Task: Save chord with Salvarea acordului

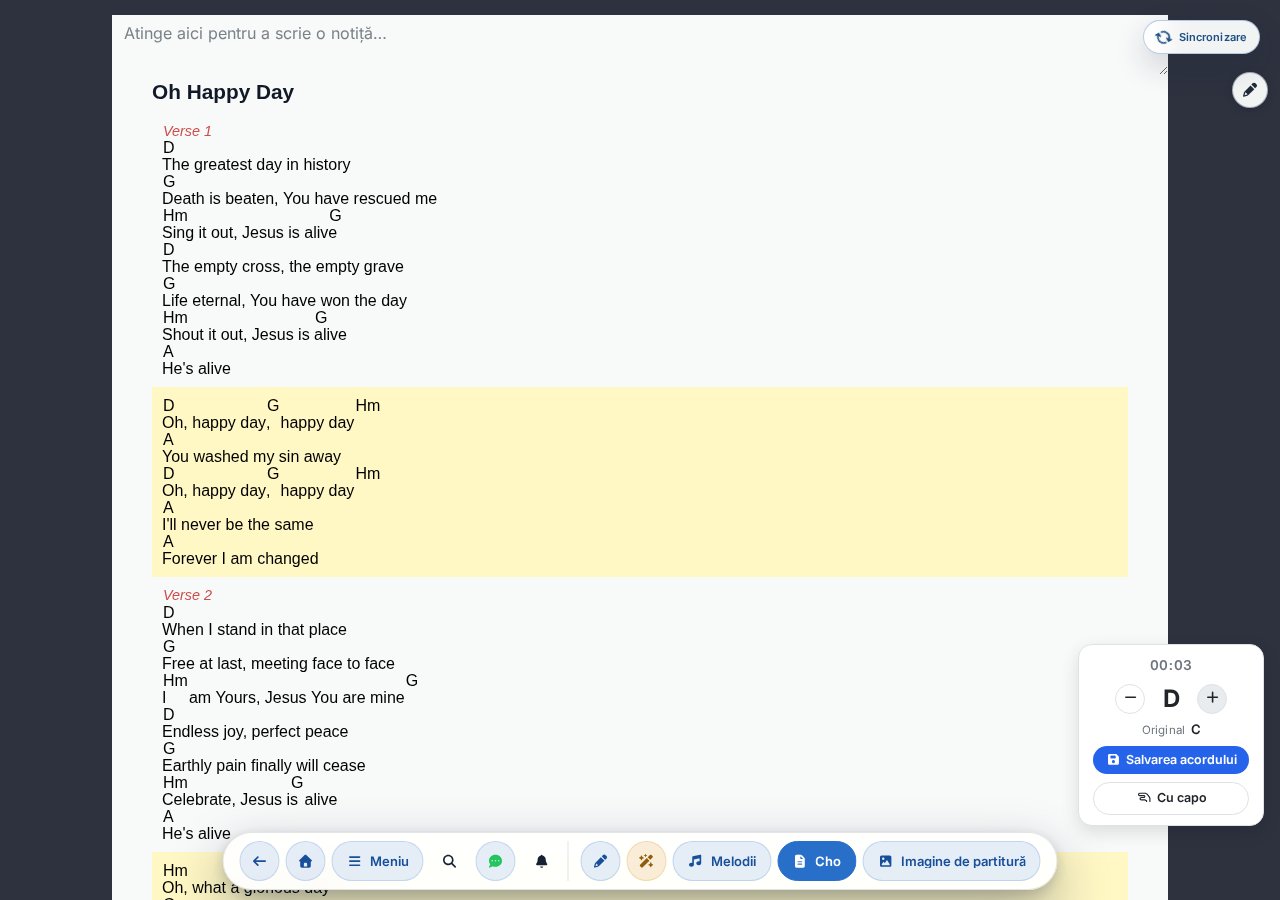Action: [x=1171, y=760]
